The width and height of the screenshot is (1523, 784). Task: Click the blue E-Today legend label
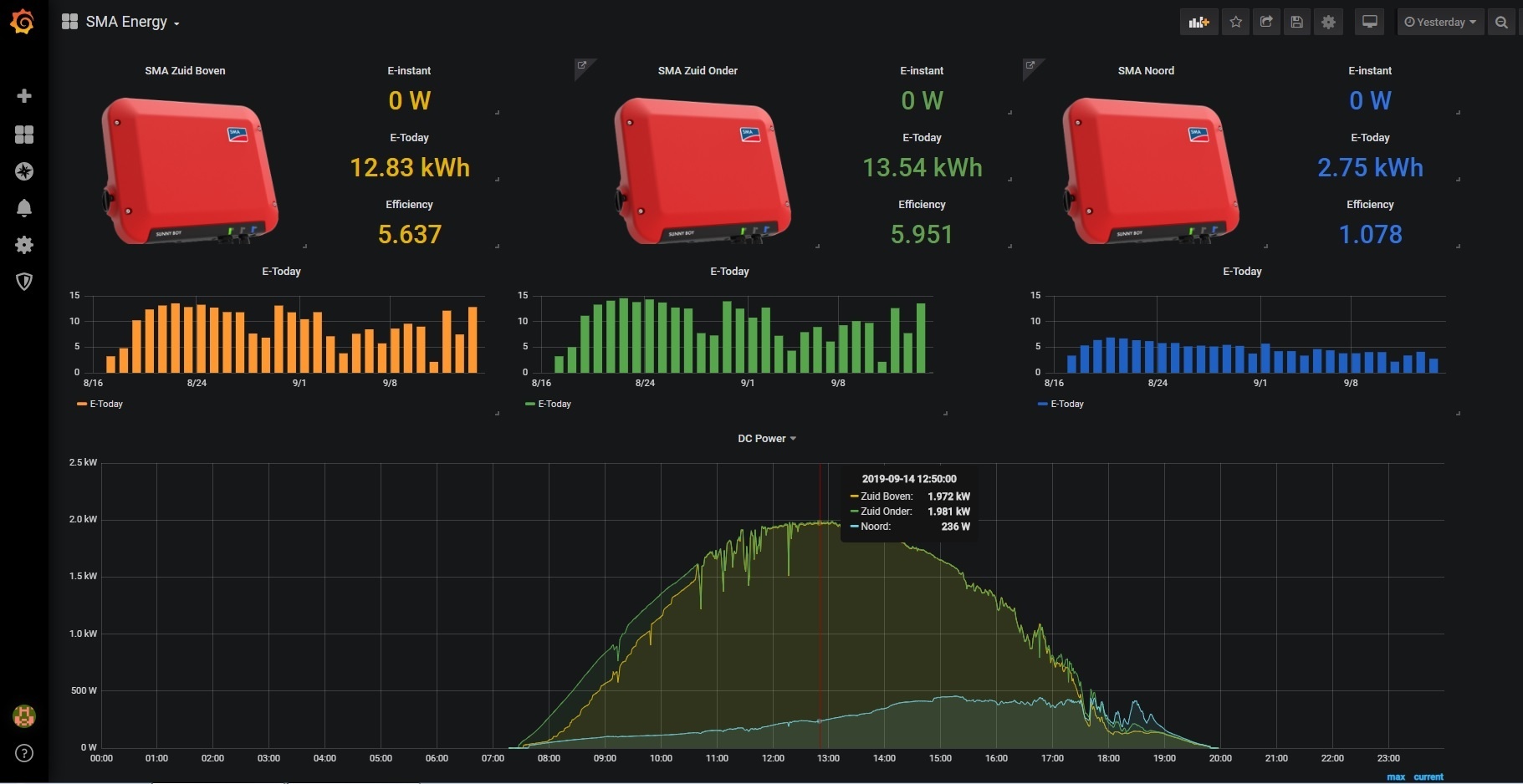(1067, 405)
